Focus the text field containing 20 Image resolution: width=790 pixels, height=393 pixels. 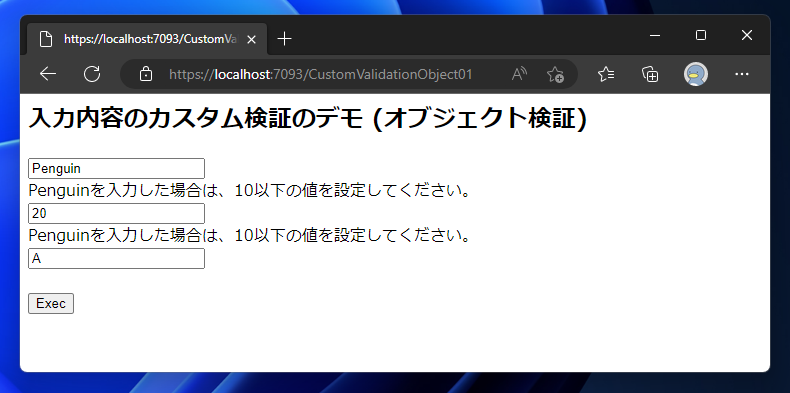tap(116, 213)
